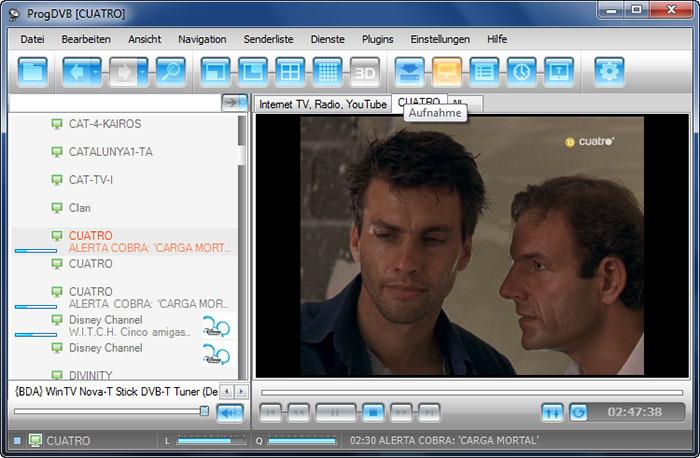This screenshot has height=458, width=700.
Task: Click Disney logo on W.I.T.C.H. row
Action: point(217,326)
